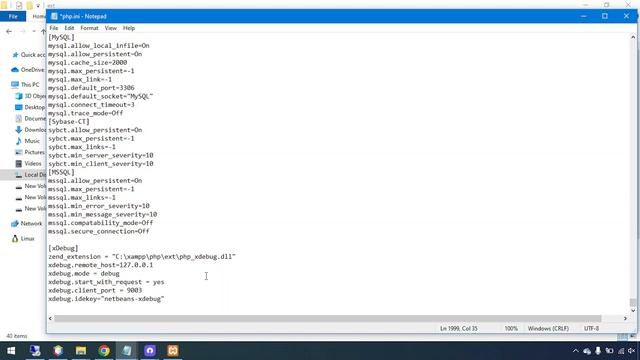Image resolution: width=640 pixels, height=360 pixels.
Task: Click Explorer back arrow button
Action: tap(9, 31)
